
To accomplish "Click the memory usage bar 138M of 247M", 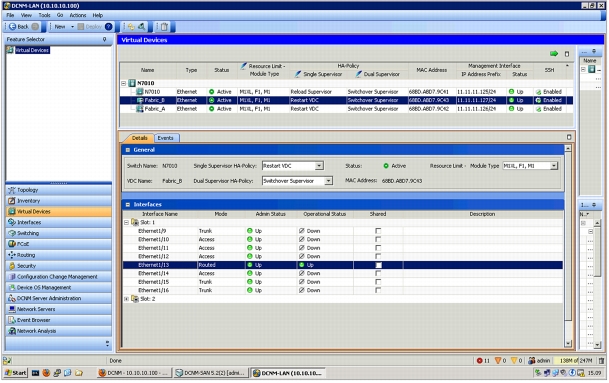I will click(x=576, y=361).
